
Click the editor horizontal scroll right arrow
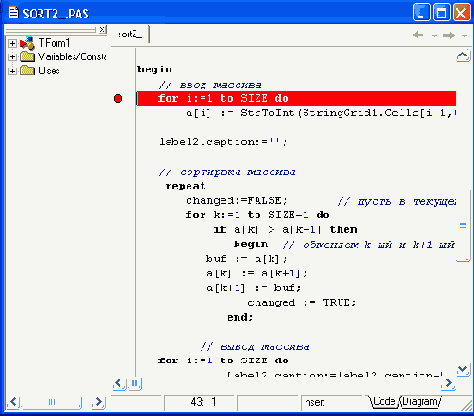tap(449, 384)
